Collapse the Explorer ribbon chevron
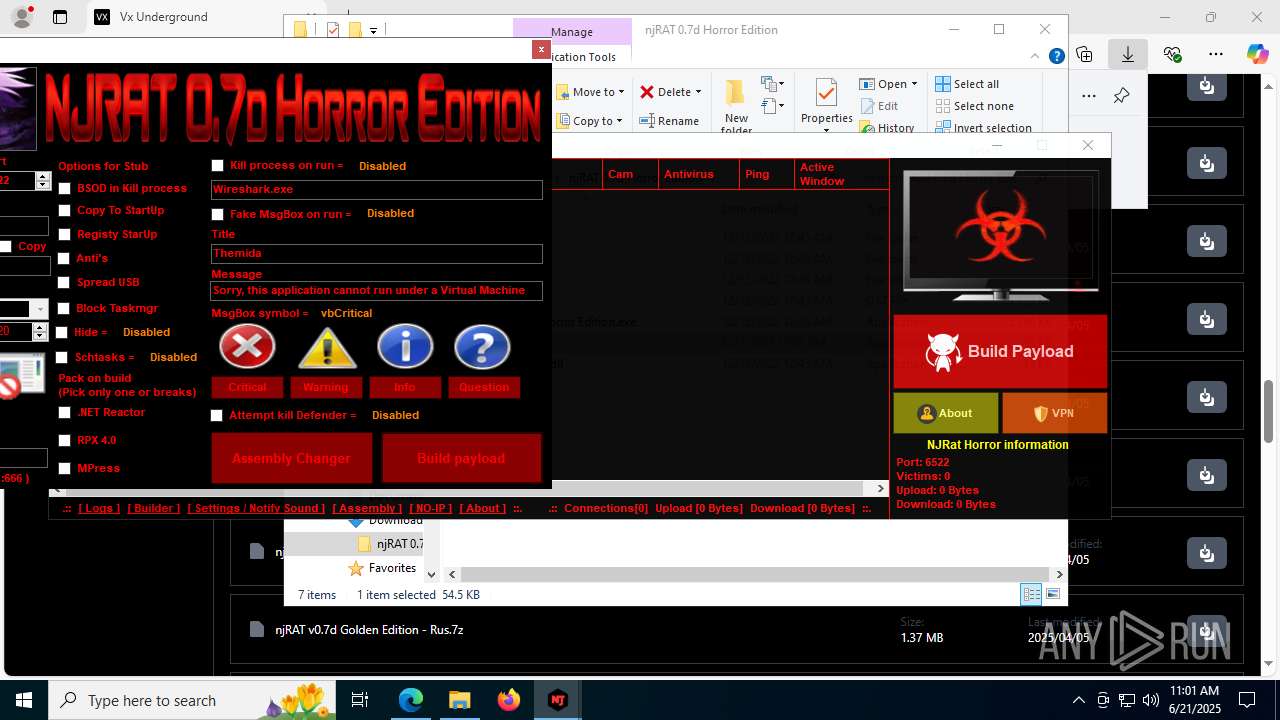 click(1036, 57)
